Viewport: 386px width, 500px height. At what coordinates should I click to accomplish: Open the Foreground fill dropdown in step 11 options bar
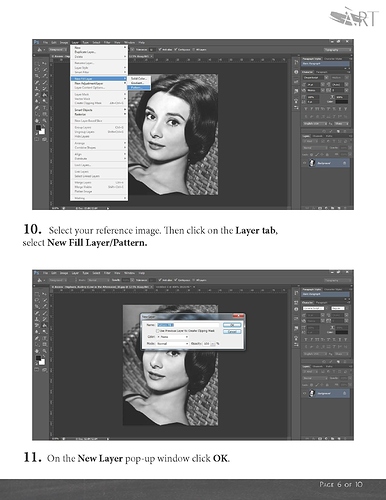click(58, 280)
